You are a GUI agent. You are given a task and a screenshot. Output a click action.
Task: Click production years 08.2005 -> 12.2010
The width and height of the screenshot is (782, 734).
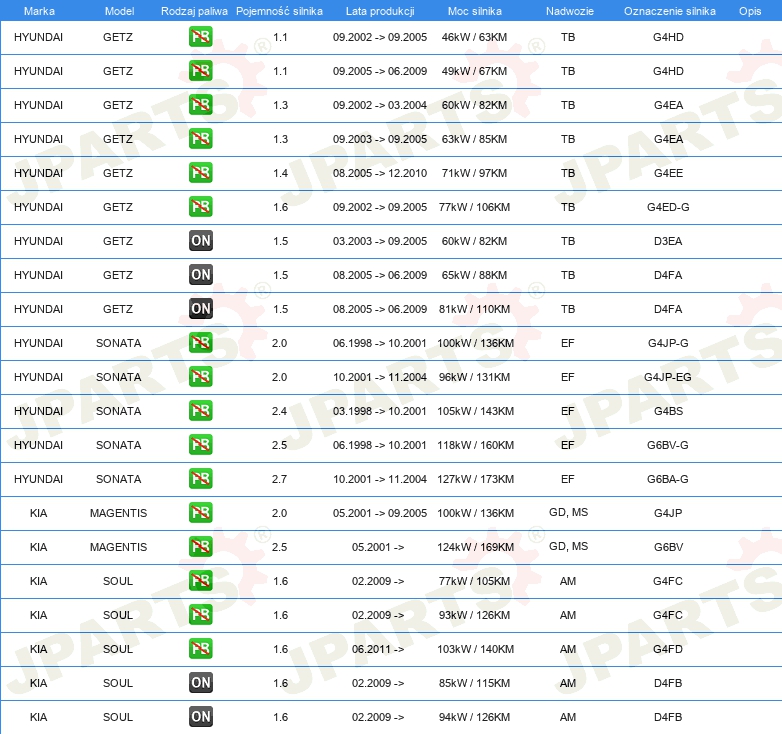(x=380, y=173)
